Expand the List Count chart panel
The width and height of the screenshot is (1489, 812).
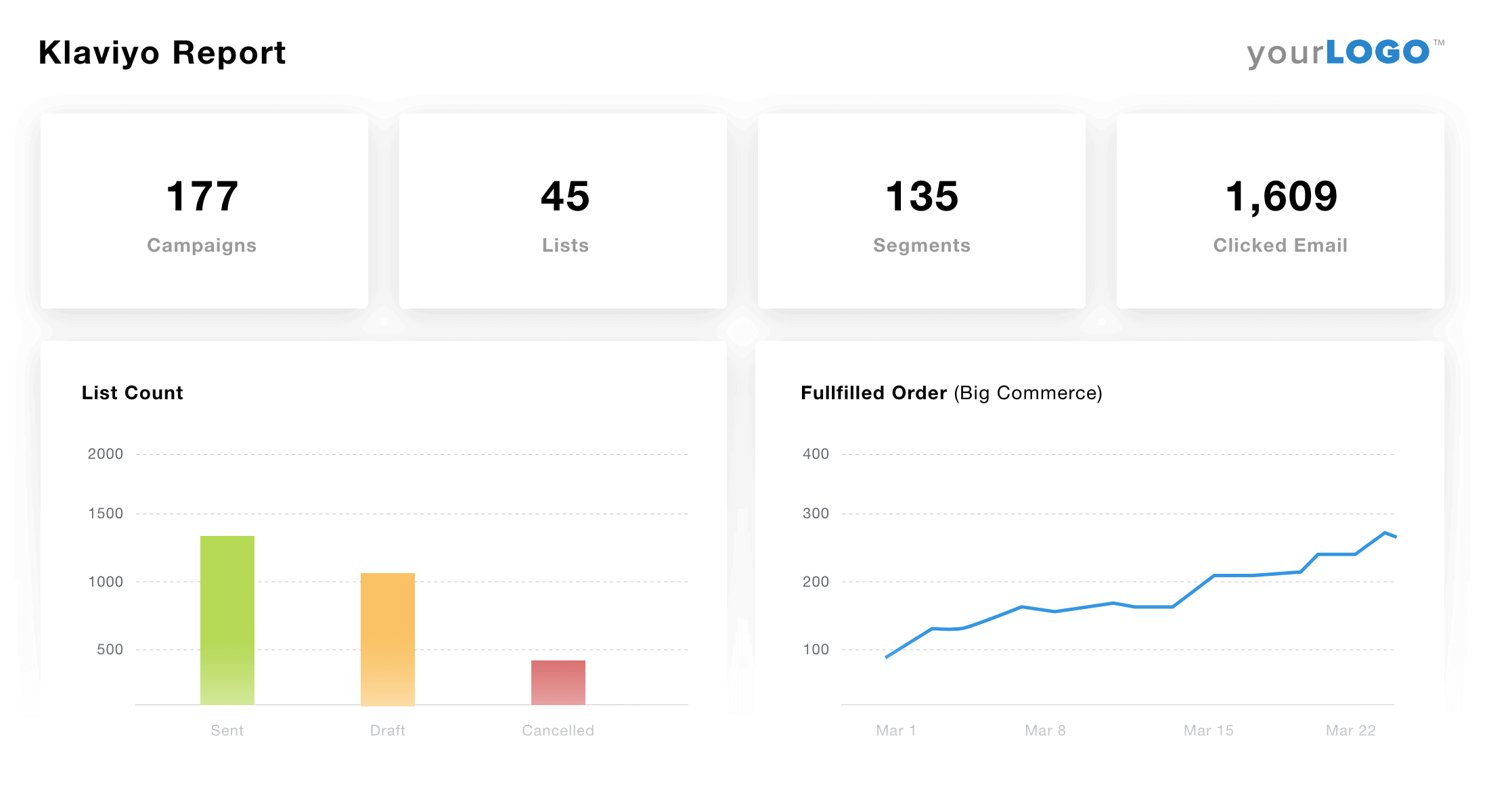pyautogui.click(x=384, y=558)
